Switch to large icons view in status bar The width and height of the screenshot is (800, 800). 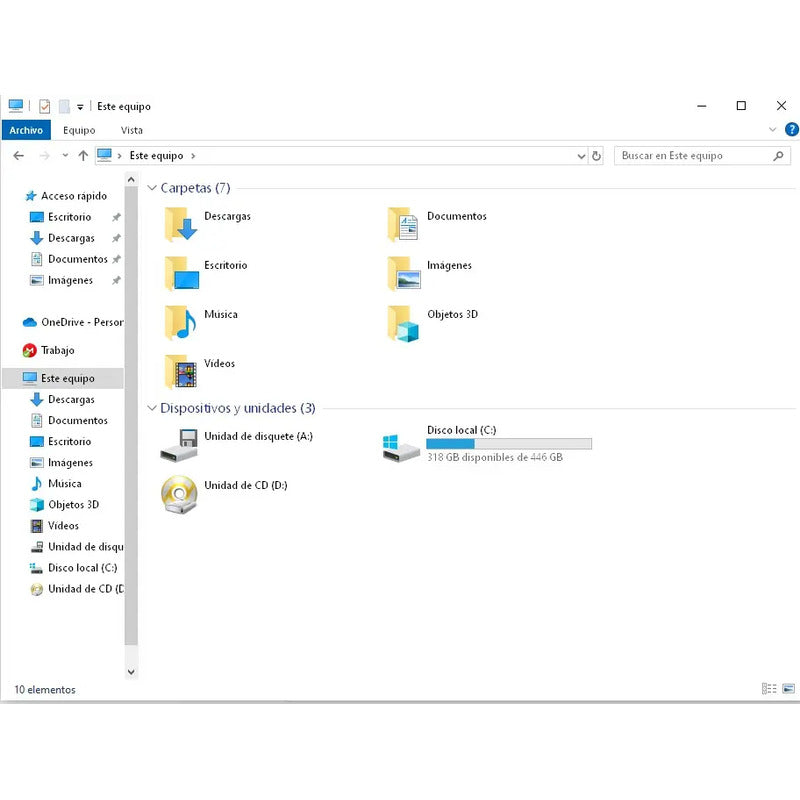coord(788,689)
